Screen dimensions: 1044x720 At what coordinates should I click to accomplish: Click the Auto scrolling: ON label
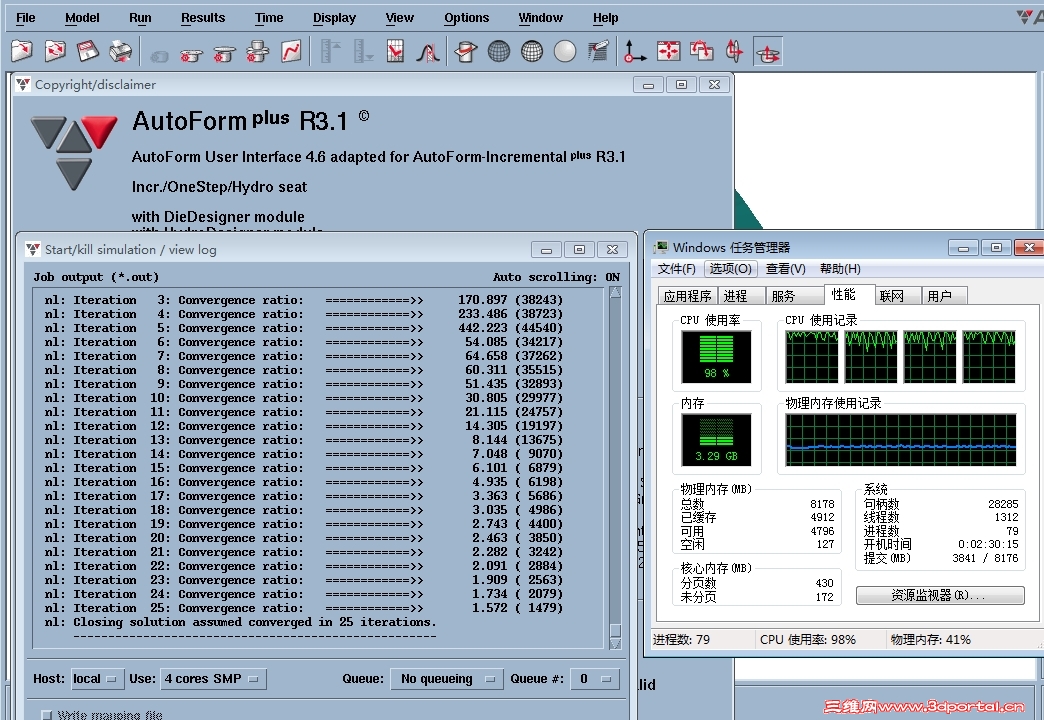point(556,276)
